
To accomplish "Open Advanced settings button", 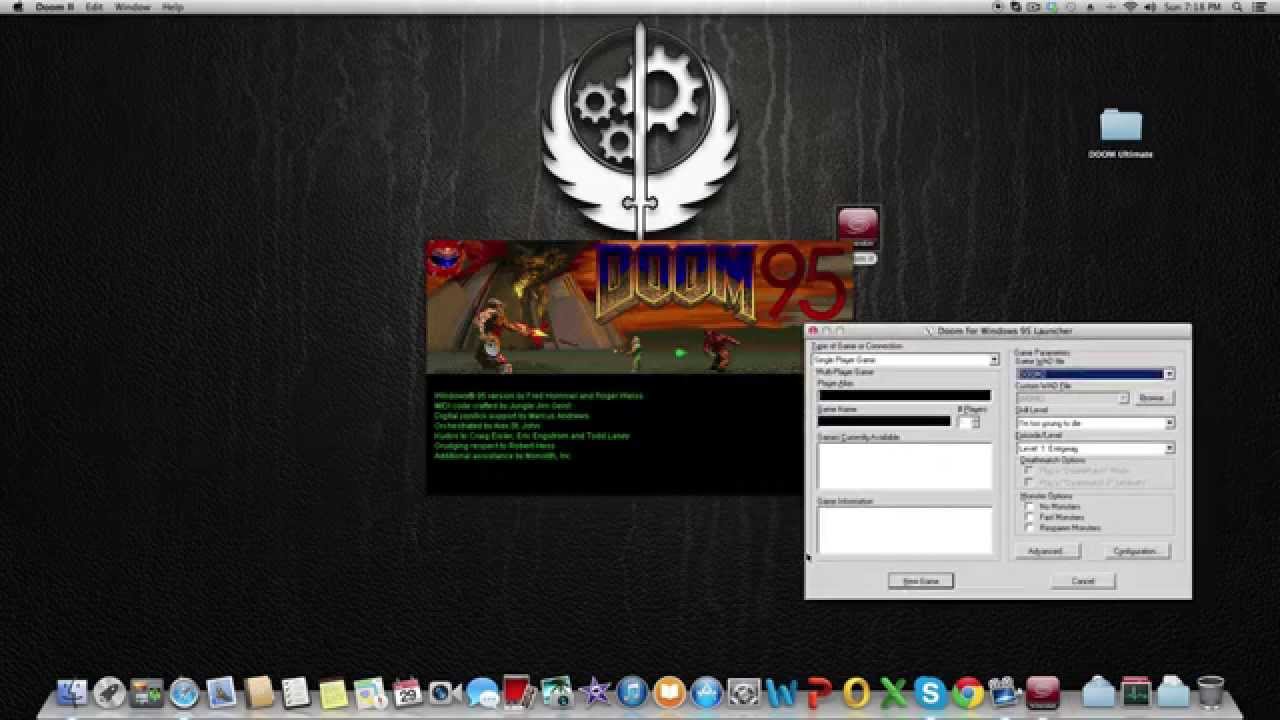I will point(1047,551).
